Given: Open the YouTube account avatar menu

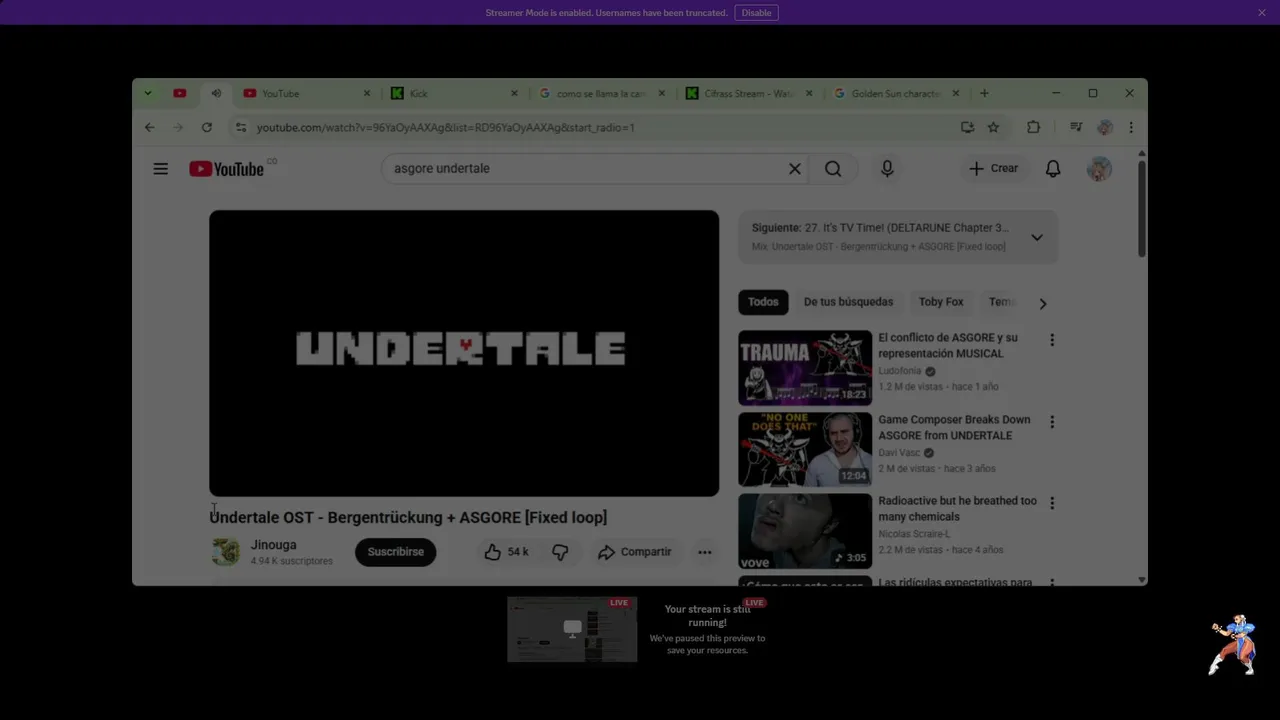Looking at the screenshot, I should tap(1099, 169).
